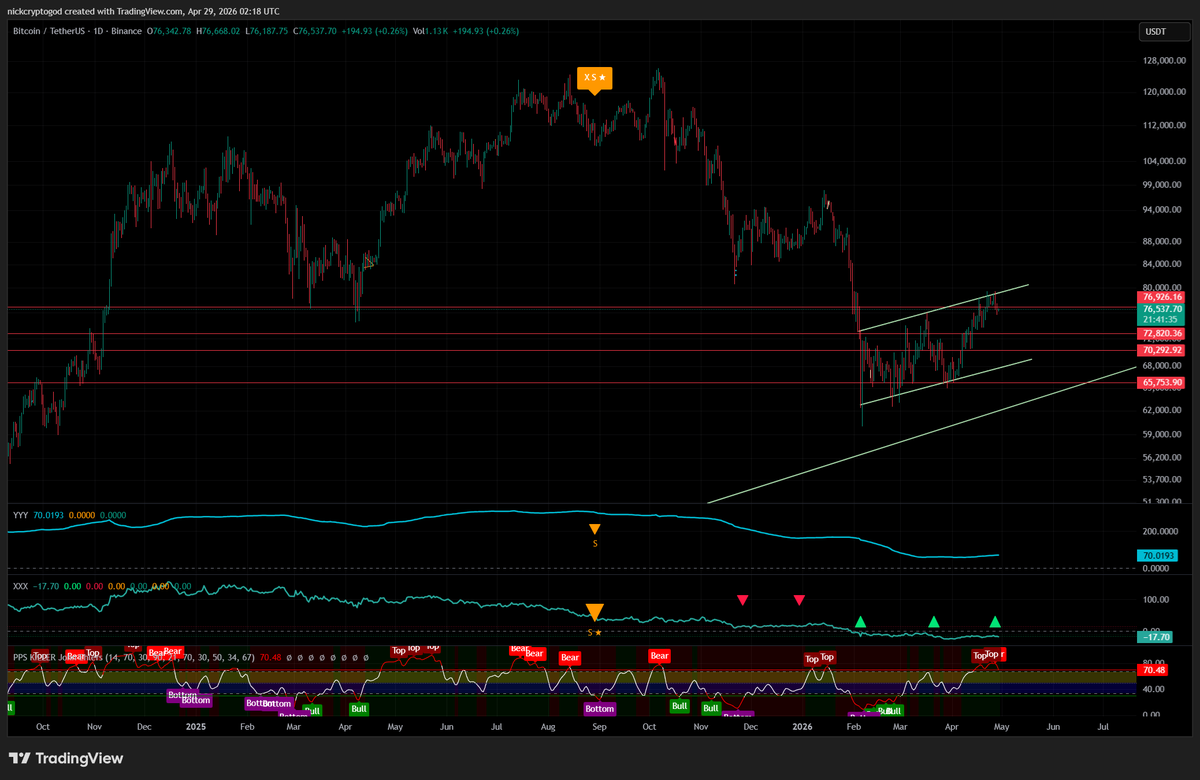Click 128,000.00 on the price axis

pos(1165,61)
